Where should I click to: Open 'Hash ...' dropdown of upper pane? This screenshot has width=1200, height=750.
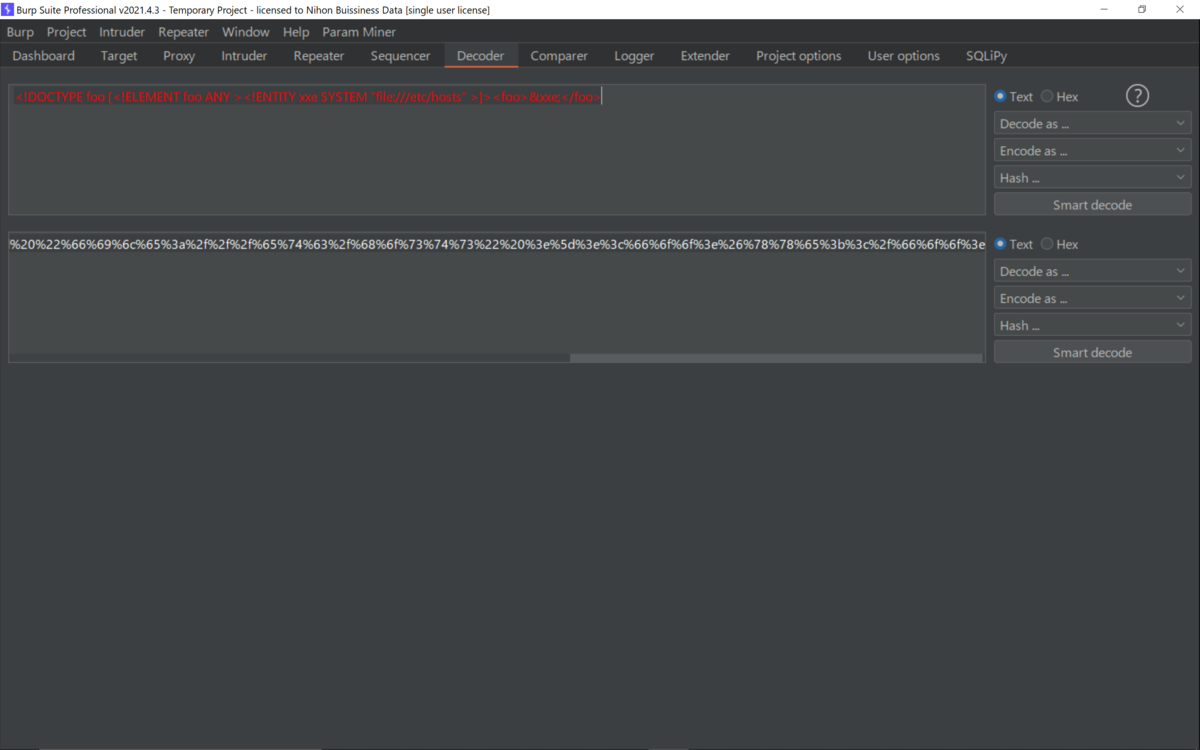[x=1092, y=178]
